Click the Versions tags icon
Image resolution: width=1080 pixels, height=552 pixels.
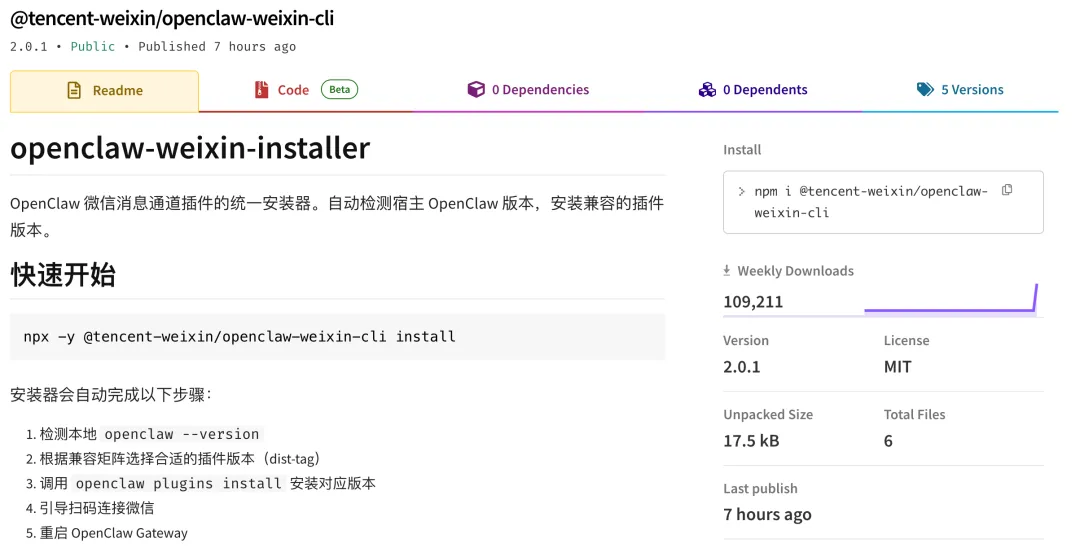[925, 90]
